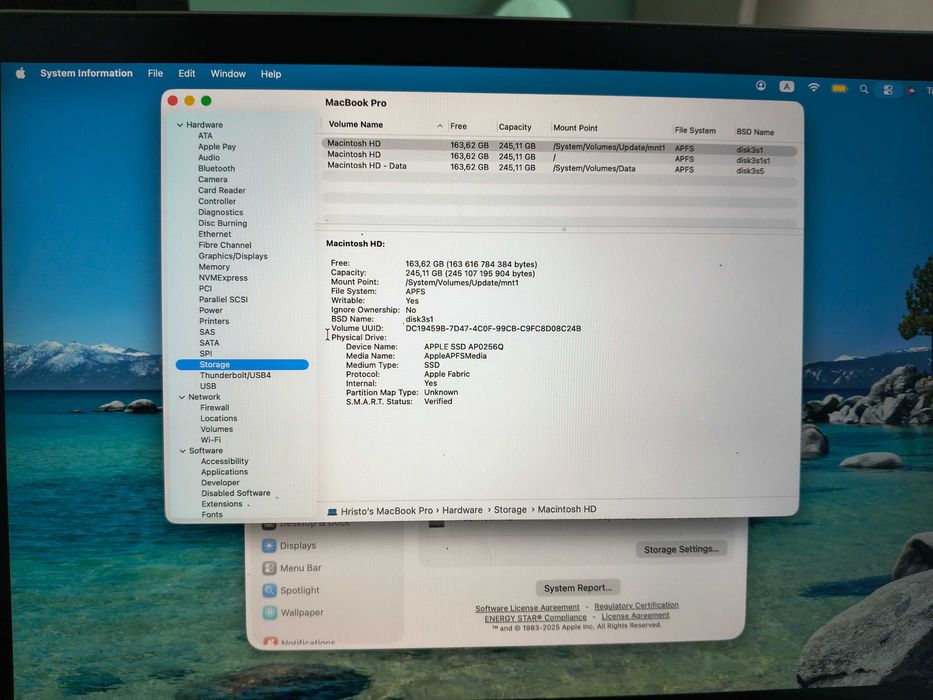Select Controller in the sidebar
The width and height of the screenshot is (933, 700).
[217, 201]
